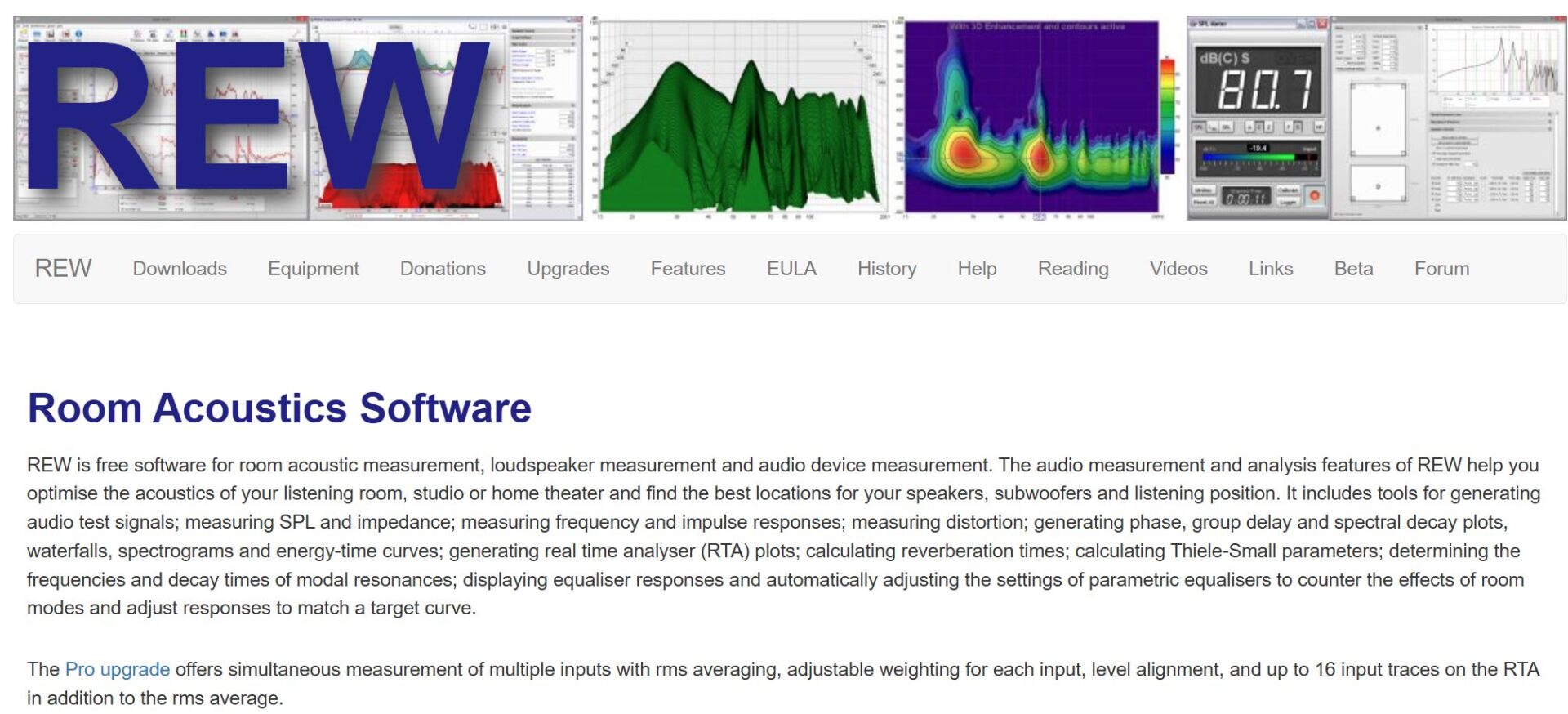Viewport: 1568px width, 714px height.
Task: Visit the Forum from navbar
Action: click(x=1441, y=269)
